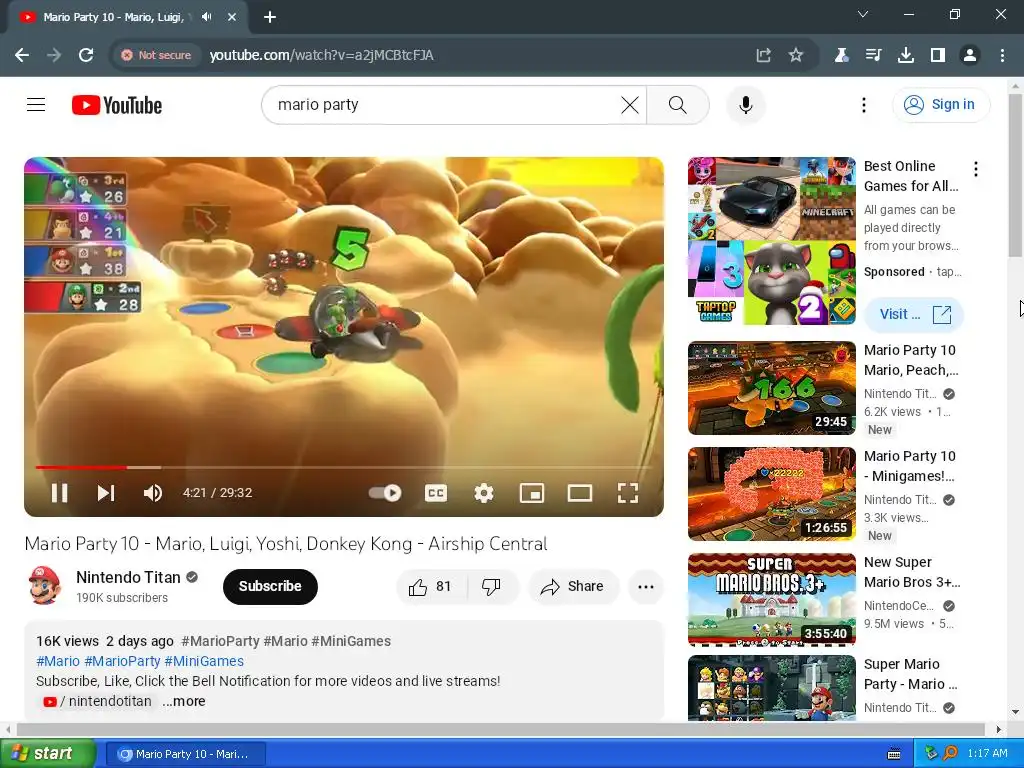
Task: Share the video
Action: [x=573, y=586]
